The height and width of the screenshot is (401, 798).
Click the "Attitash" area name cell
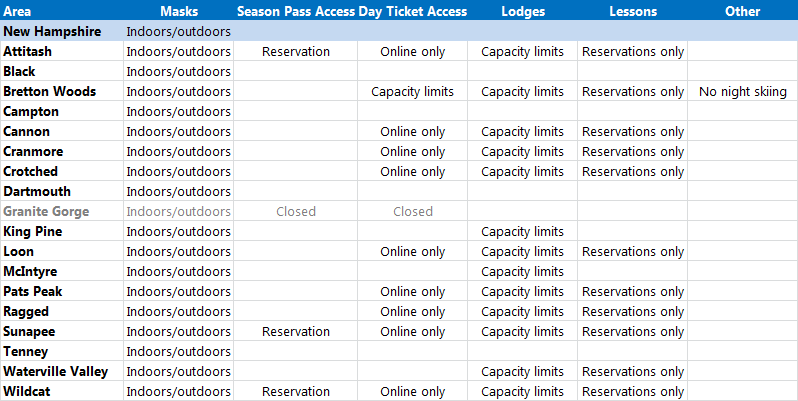(x=28, y=51)
